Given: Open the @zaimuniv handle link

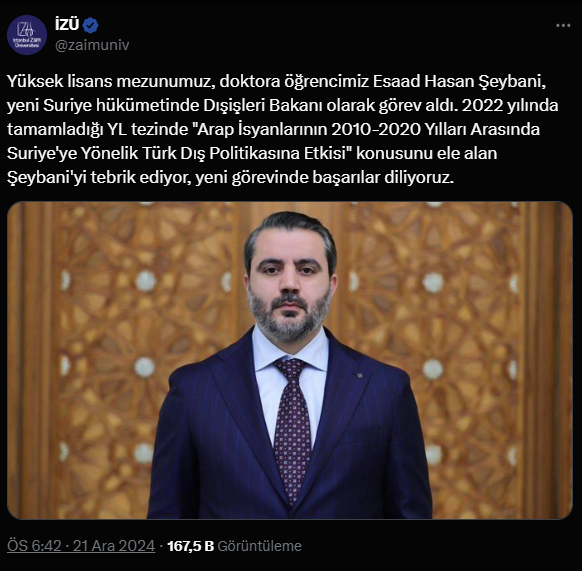Looking at the screenshot, I should pyautogui.click(x=92, y=45).
